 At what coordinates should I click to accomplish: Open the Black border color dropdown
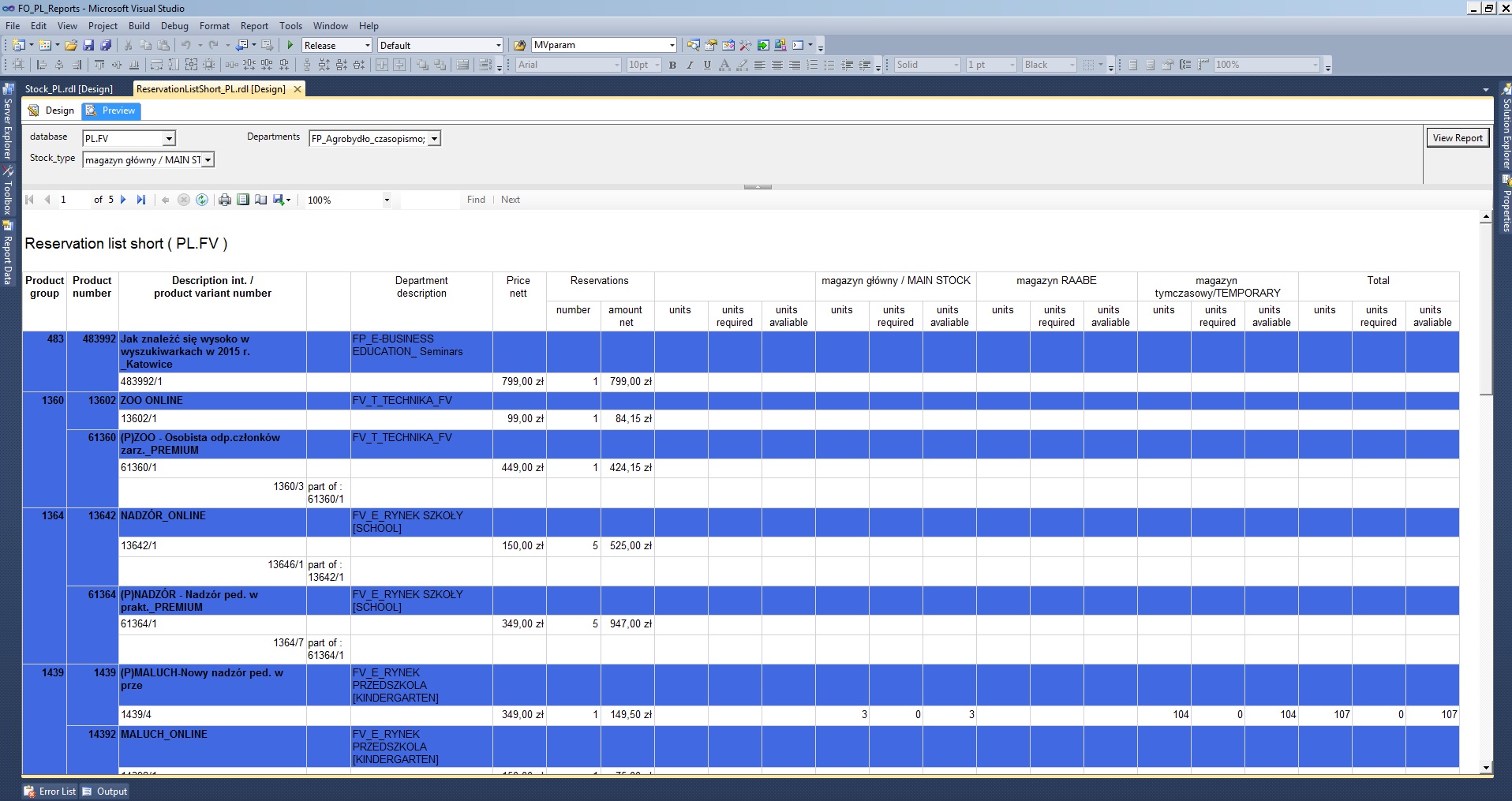point(1072,65)
